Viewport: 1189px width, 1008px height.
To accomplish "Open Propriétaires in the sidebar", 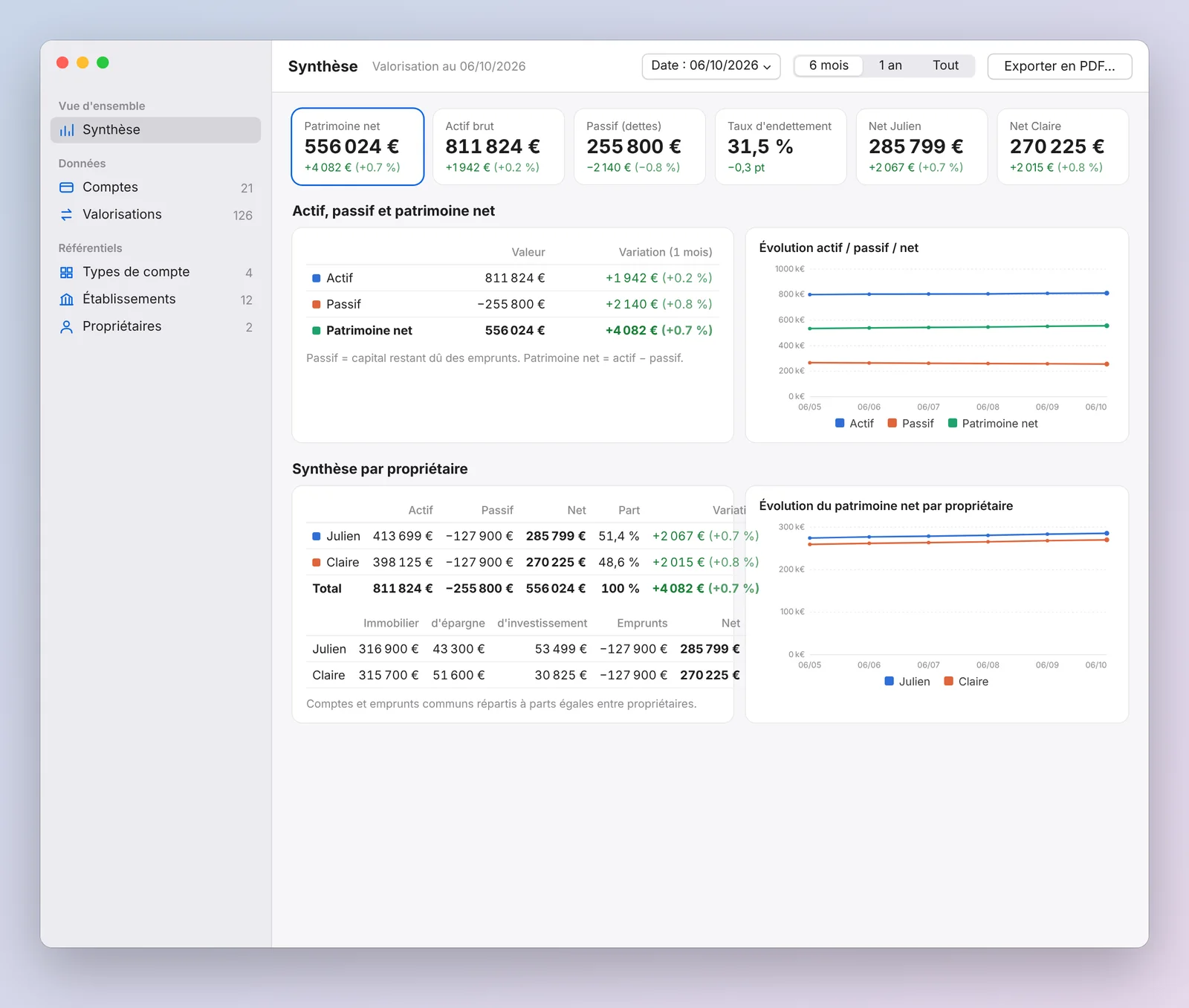I will point(156,327).
